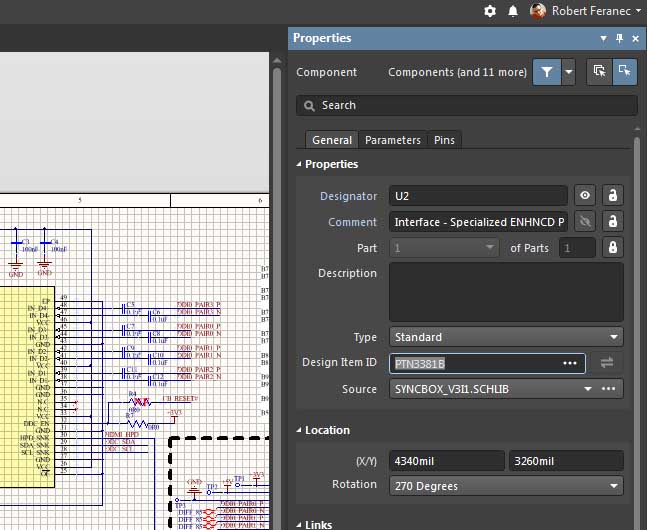Open the settings gear in title bar
Screen dimensions: 647x530
tap(490, 11)
